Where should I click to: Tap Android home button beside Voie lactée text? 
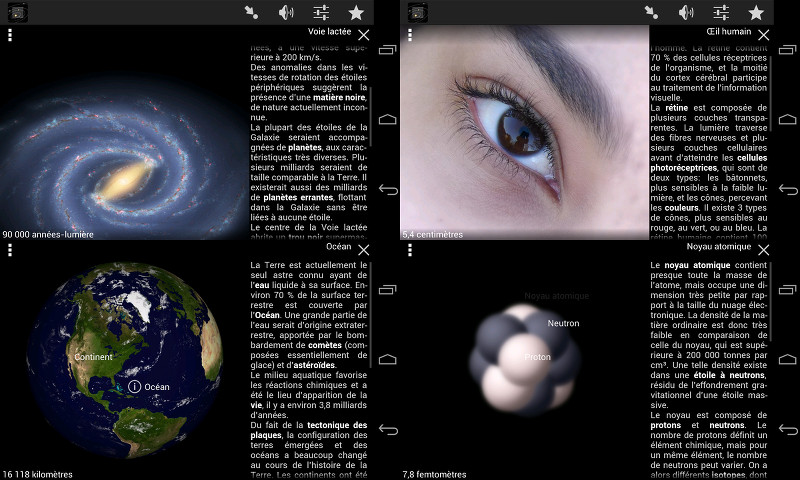(x=388, y=119)
